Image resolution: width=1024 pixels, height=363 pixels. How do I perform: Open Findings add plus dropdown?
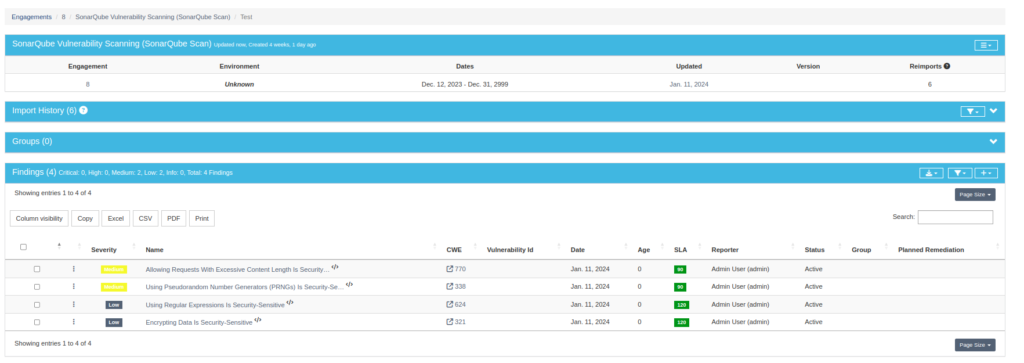(986, 173)
